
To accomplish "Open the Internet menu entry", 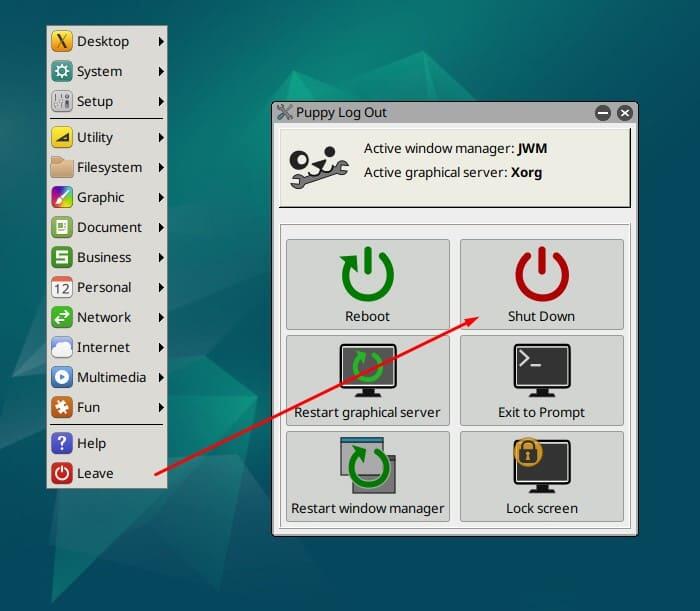I will pos(107,347).
